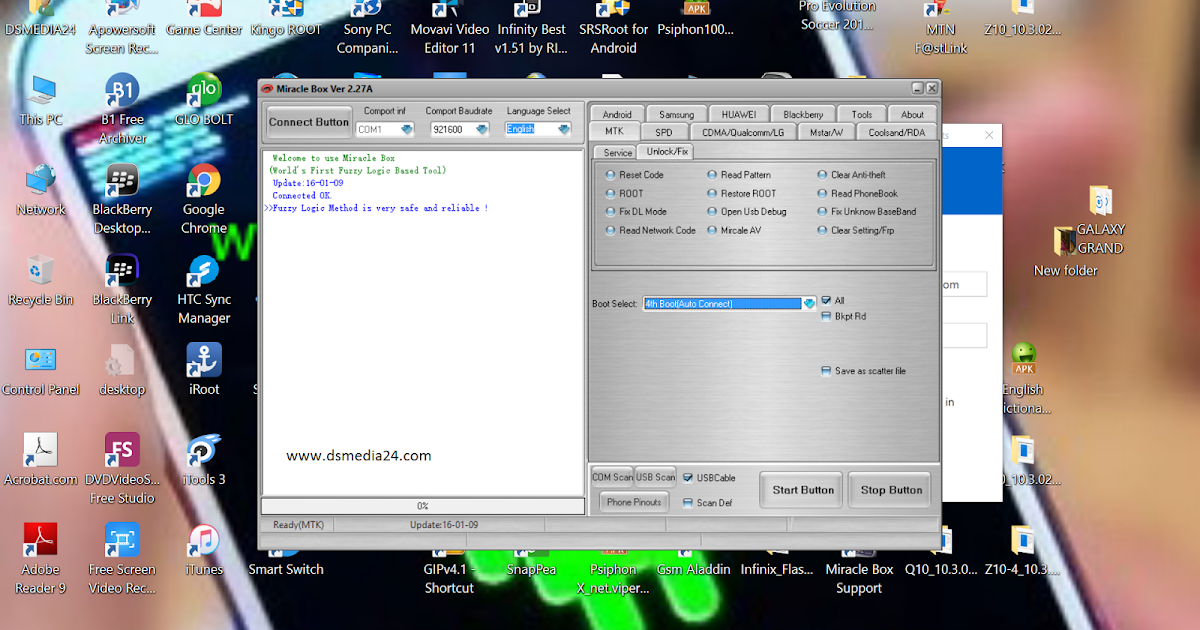Open the GALAXY GRAND folder icon
The width and height of the screenshot is (1200, 630).
(1100, 201)
